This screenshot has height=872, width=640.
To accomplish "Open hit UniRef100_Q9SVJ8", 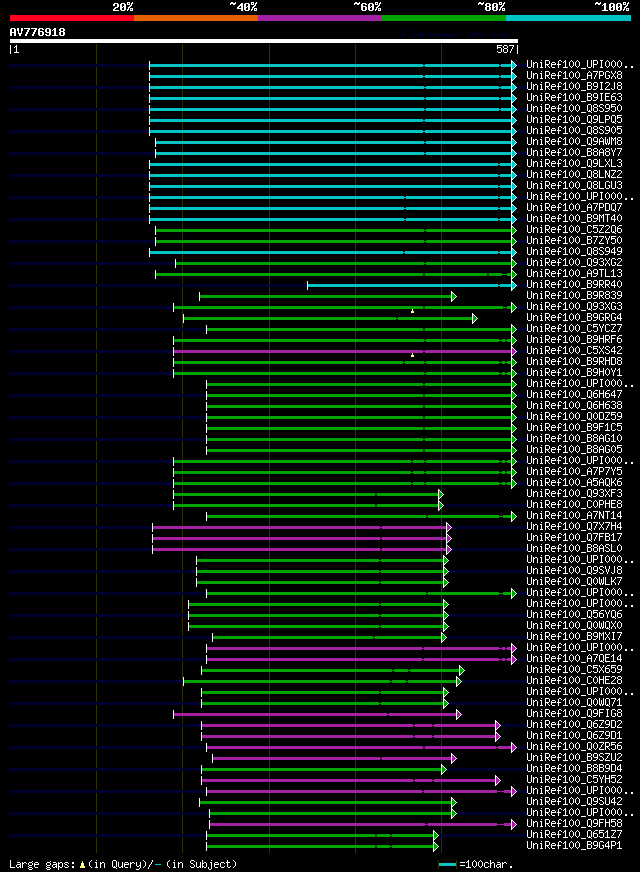I will coord(574,571).
